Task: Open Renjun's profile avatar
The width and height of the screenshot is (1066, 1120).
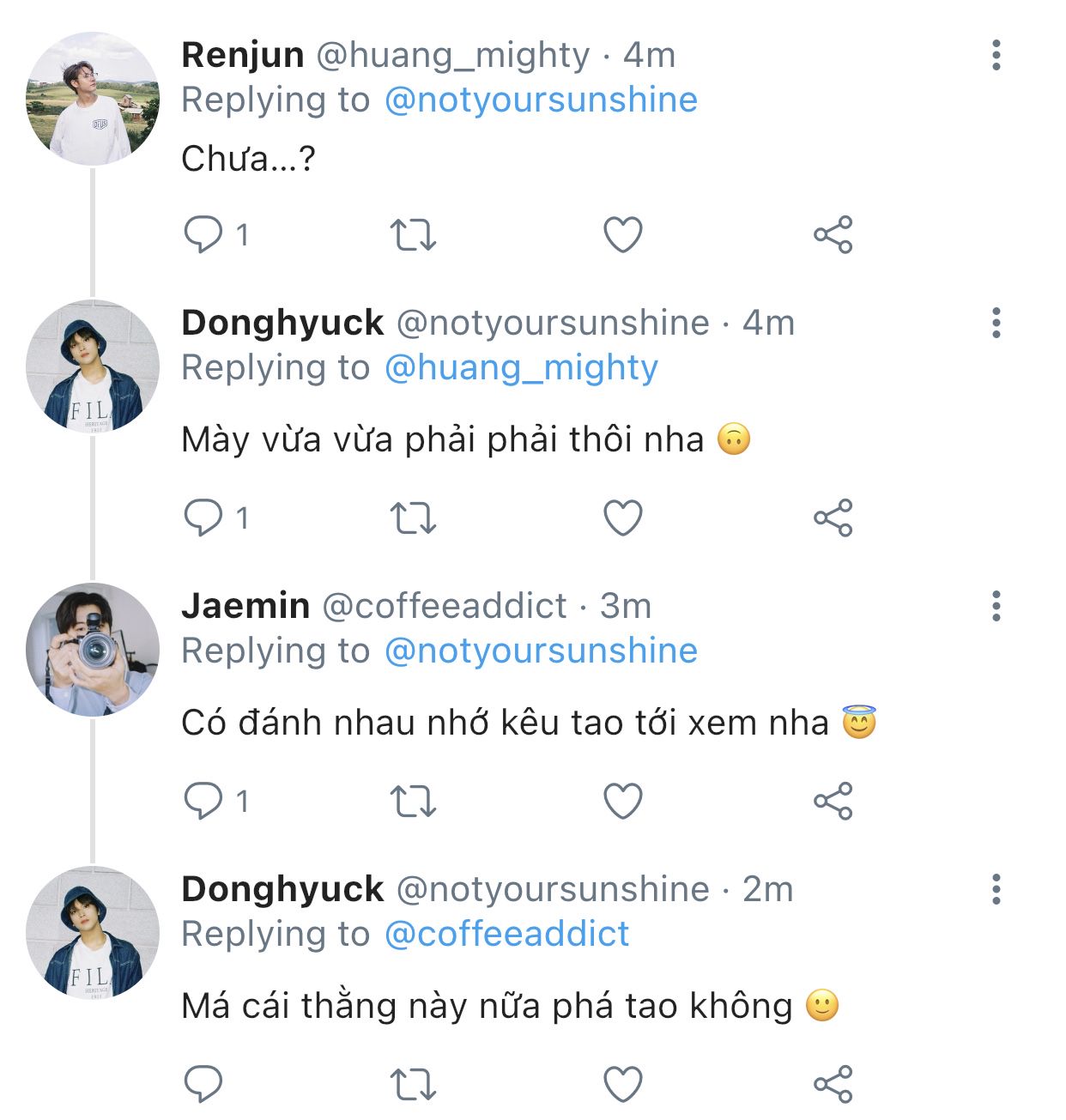Action: pos(93,99)
